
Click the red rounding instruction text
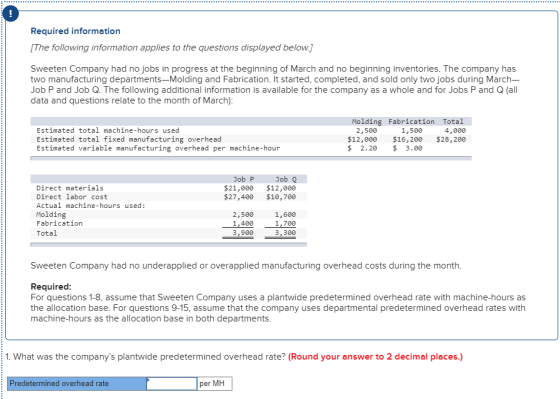tap(375, 357)
